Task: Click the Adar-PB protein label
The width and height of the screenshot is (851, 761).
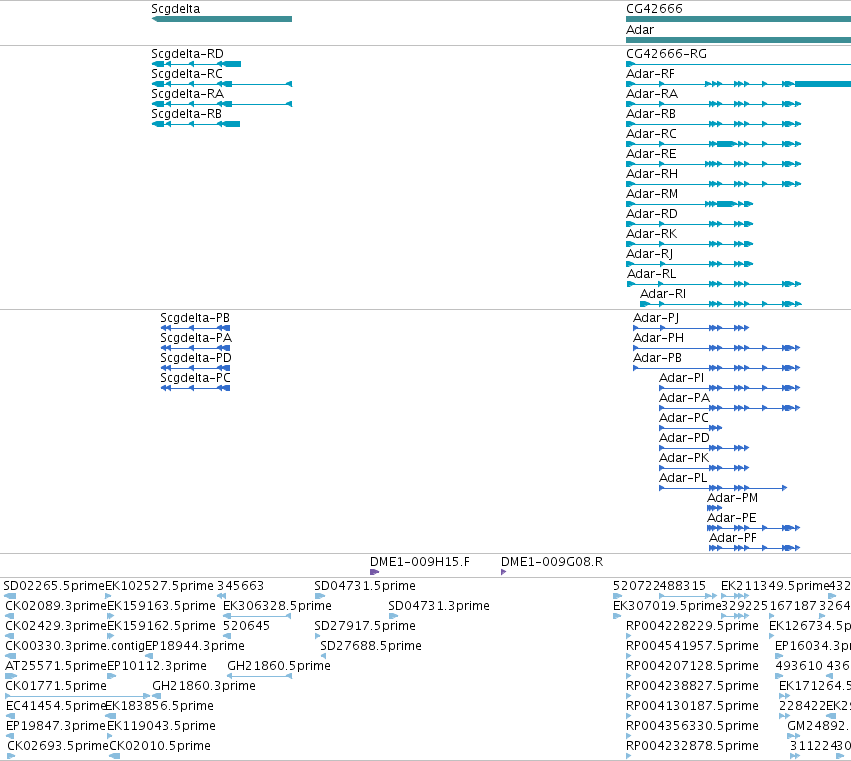Action: pos(657,358)
